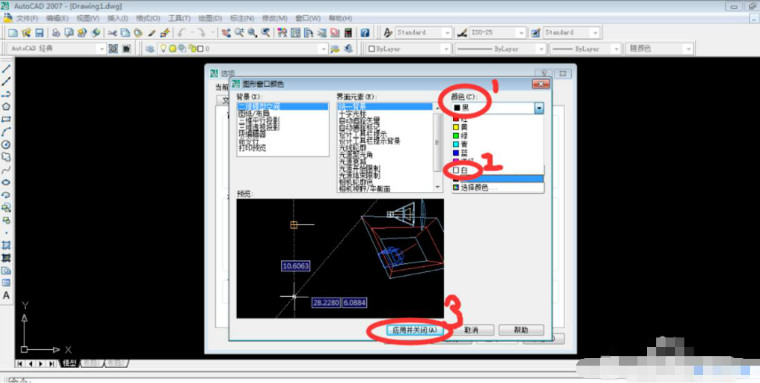The image size is (760, 383).
Task: Open the 文件(F) menu
Action: [27, 18]
